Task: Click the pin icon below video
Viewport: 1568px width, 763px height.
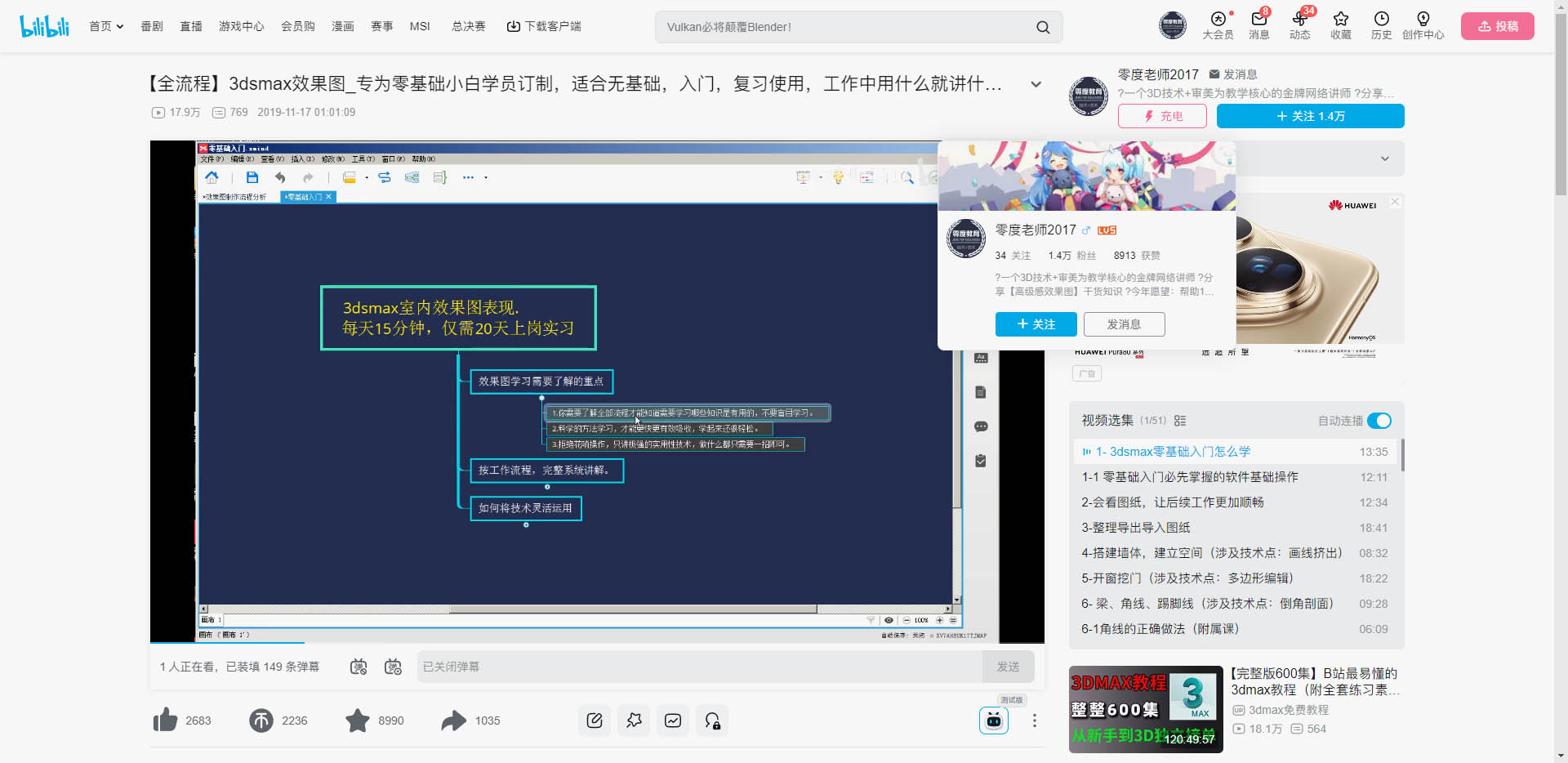Action: (x=634, y=721)
